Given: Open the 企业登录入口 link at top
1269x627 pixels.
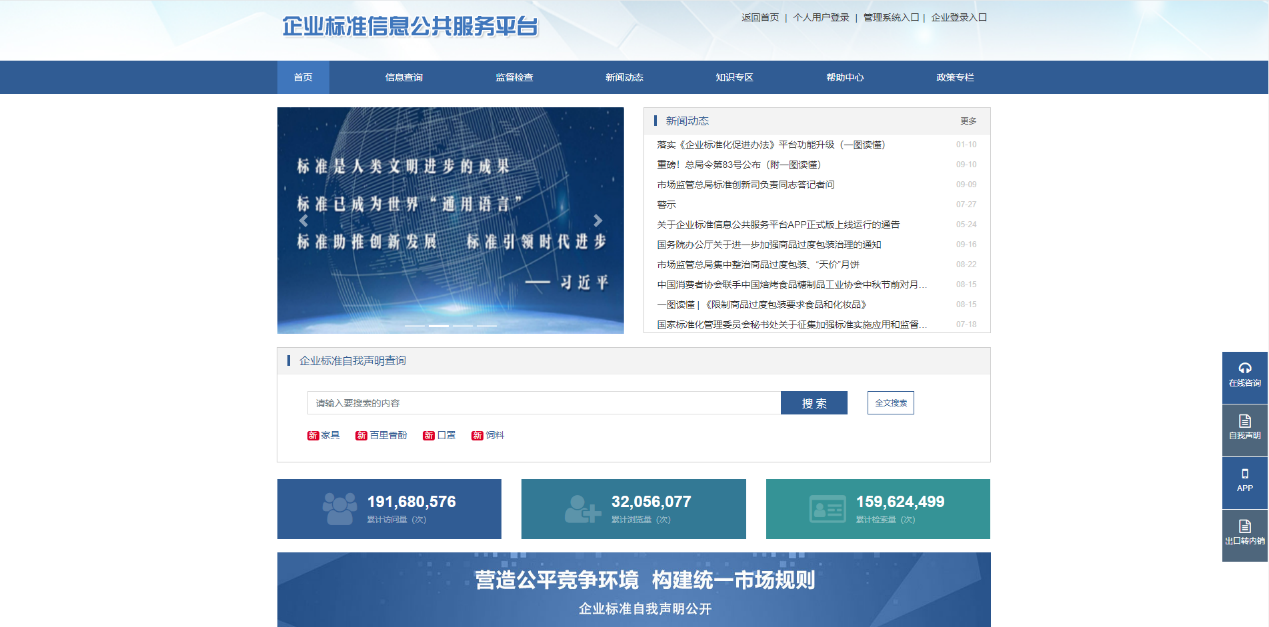Looking at the screenshot, I should pos(958,17).
